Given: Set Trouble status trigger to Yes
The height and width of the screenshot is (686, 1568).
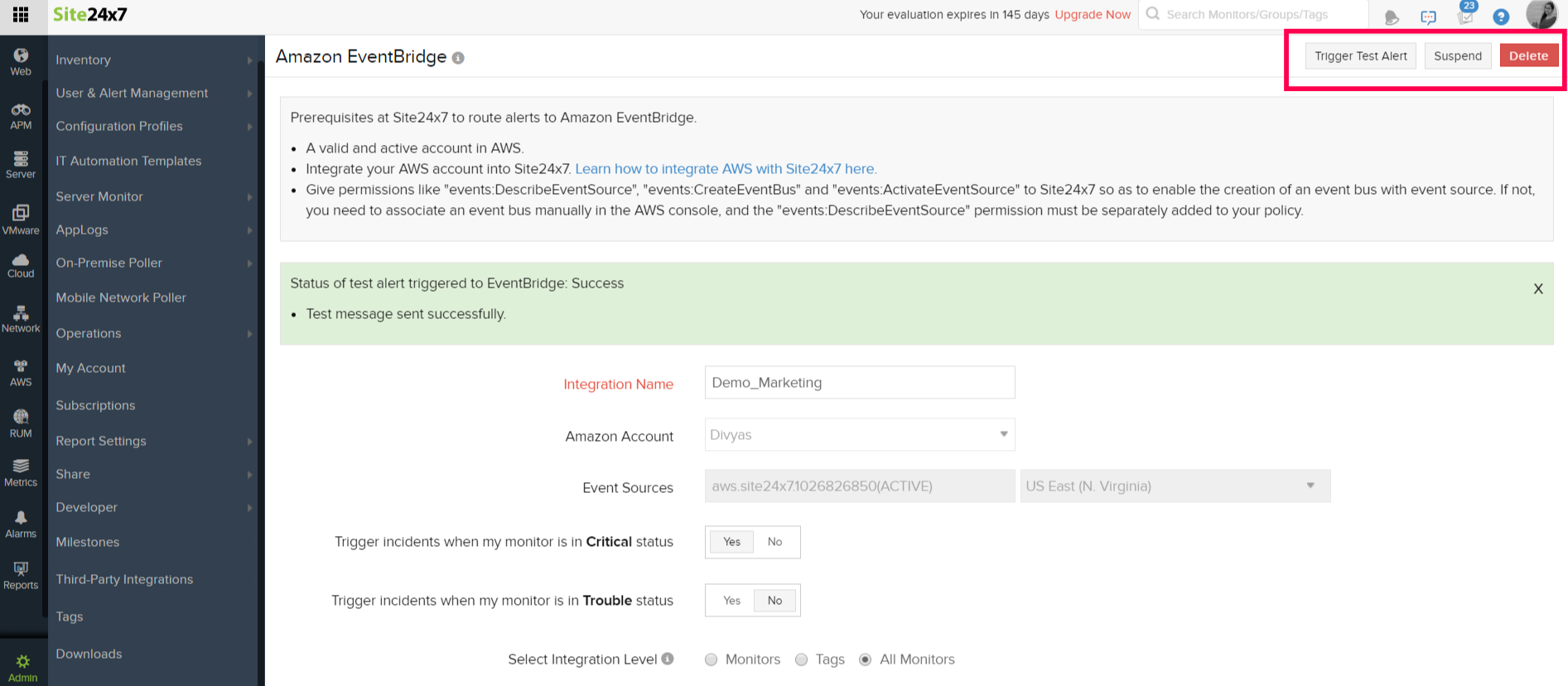Looking at the screenshot, I should 731,601.
